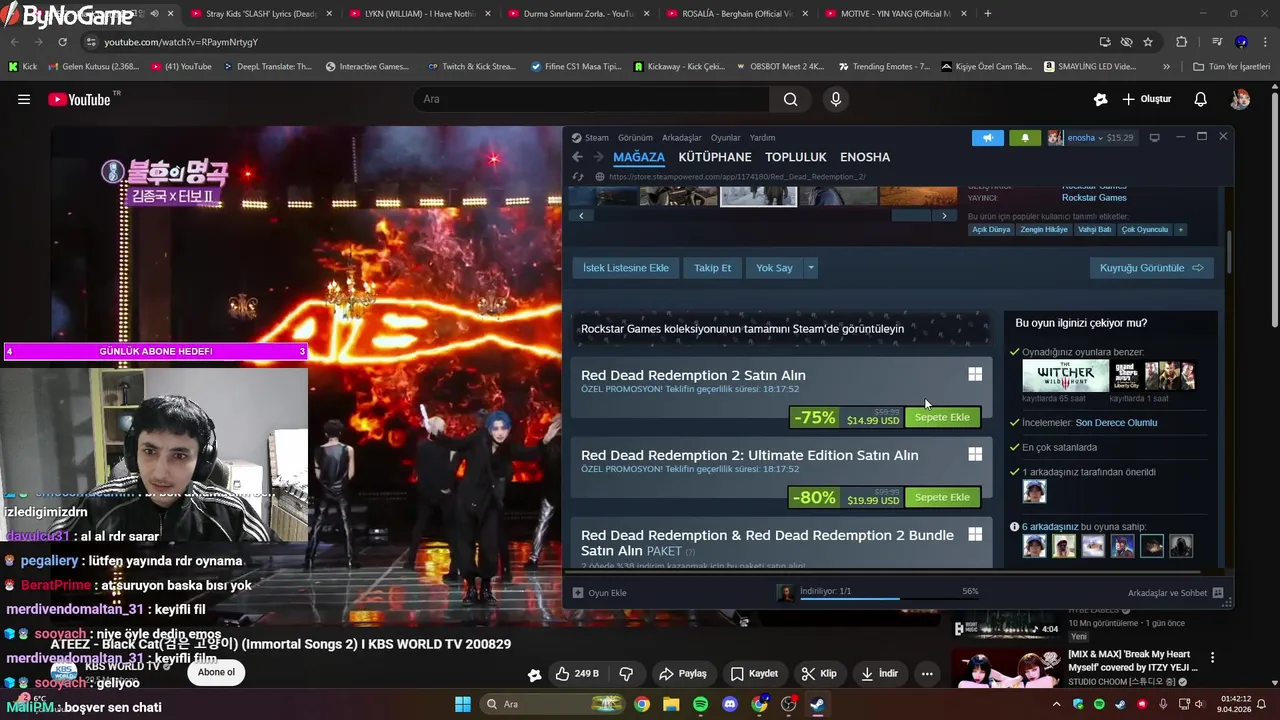Add Red Dead Redemption 2 standard to cart
This screenshot has width=1280, height=720.
tap(942, 417)
